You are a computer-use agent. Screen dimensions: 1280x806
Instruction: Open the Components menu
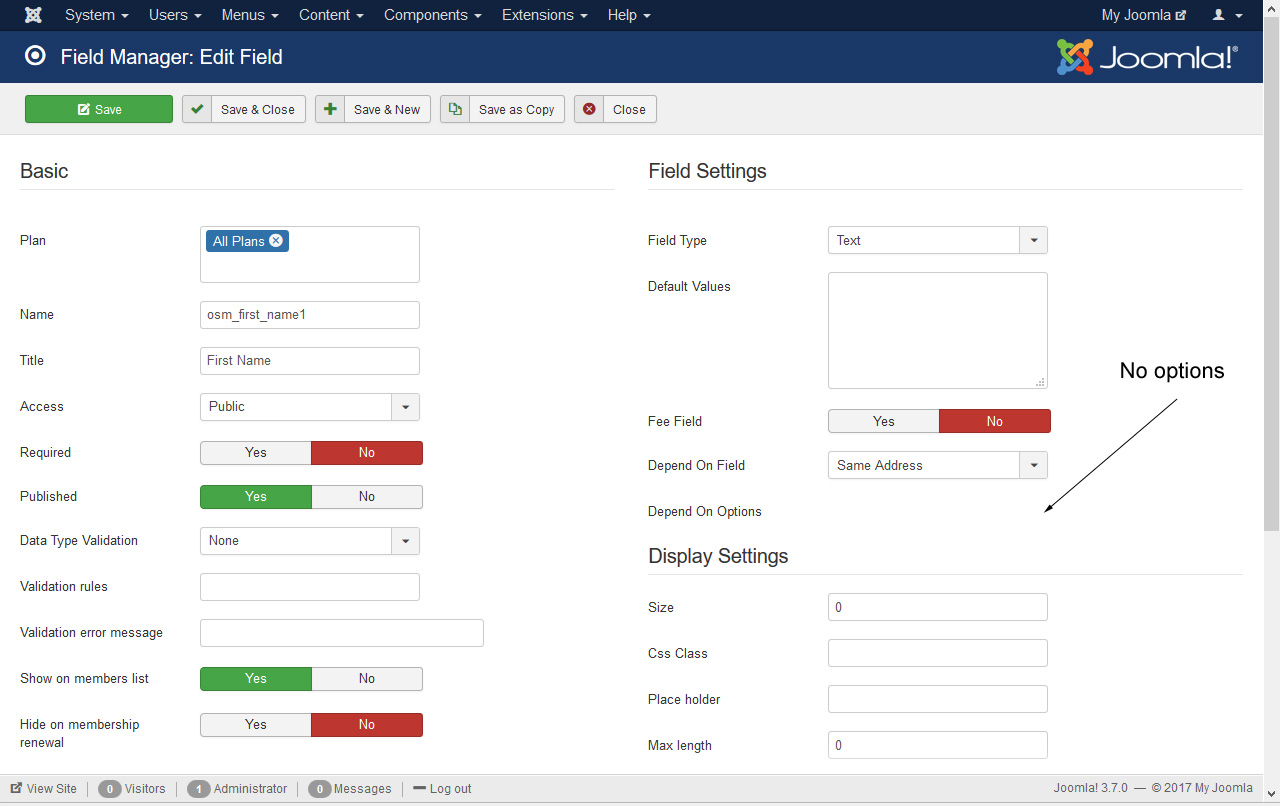pyautogui.click(x=432, y=15)
